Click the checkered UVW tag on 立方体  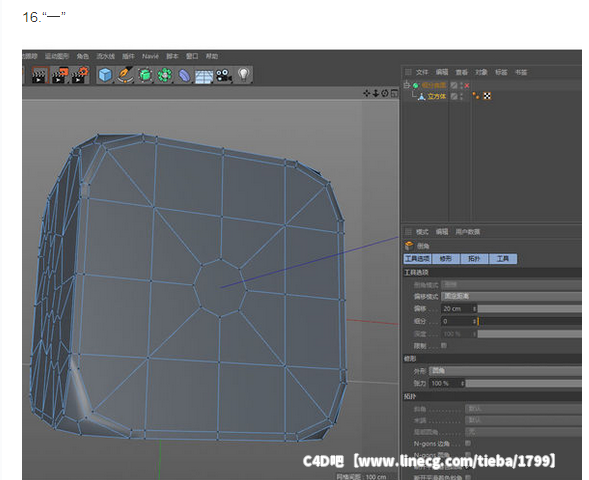487,96
